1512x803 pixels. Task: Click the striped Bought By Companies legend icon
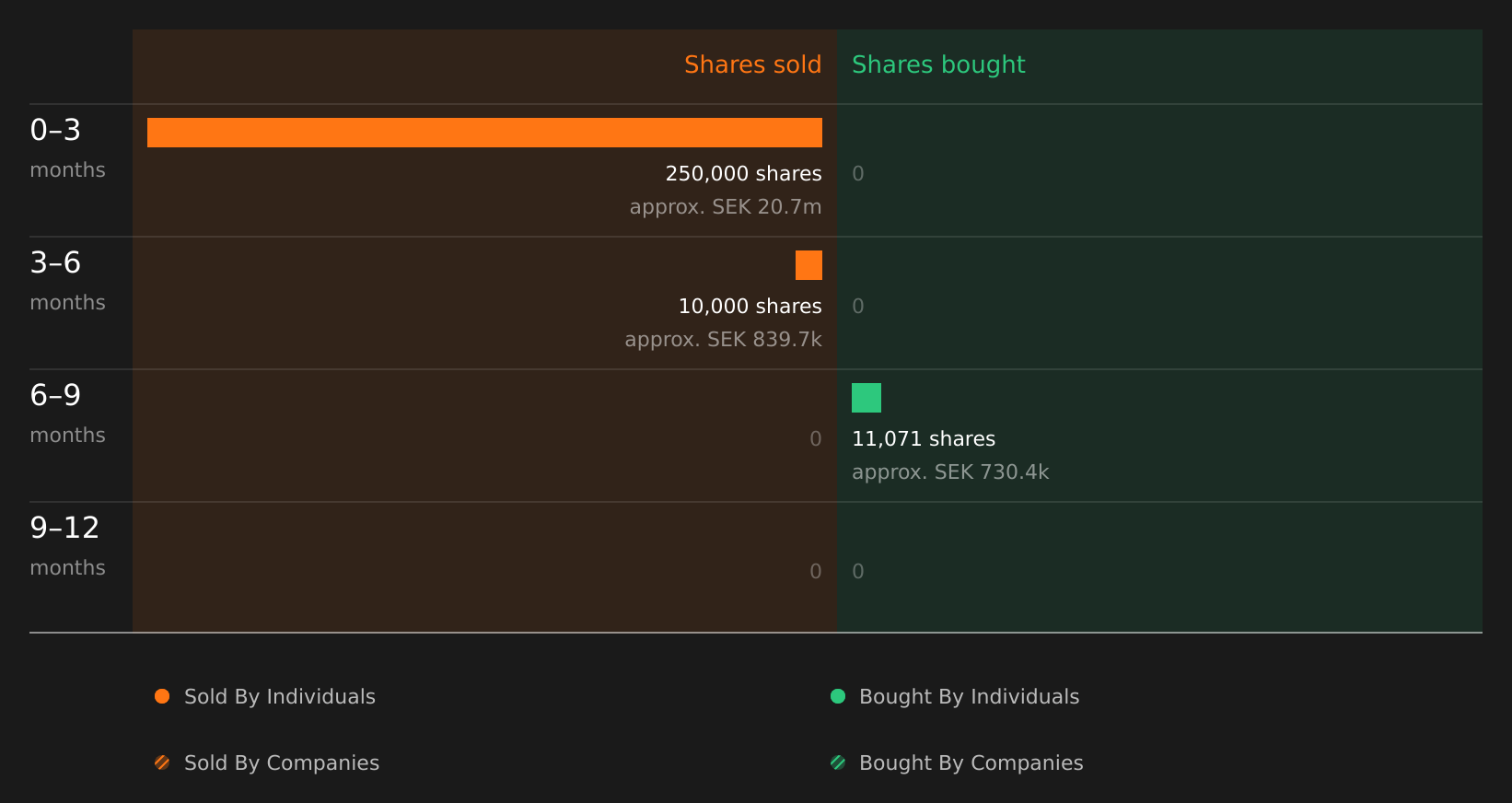point(838,762)
